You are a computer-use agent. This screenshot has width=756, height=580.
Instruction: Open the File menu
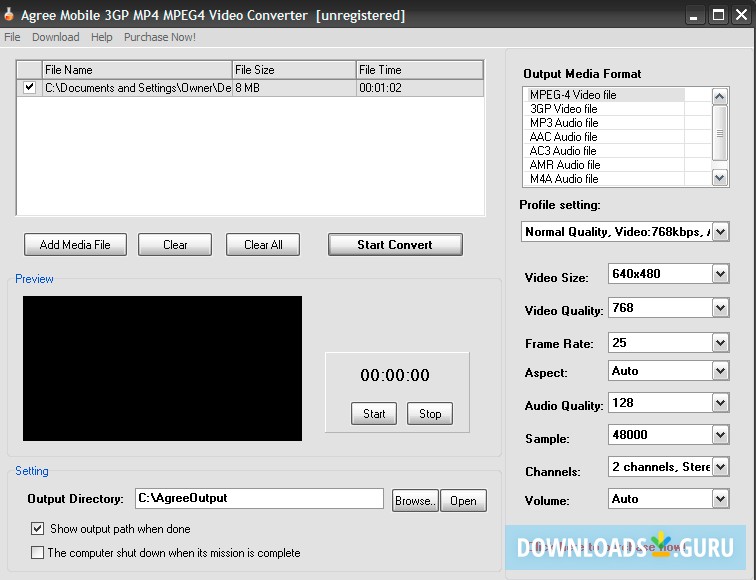[x=12, y=37]
